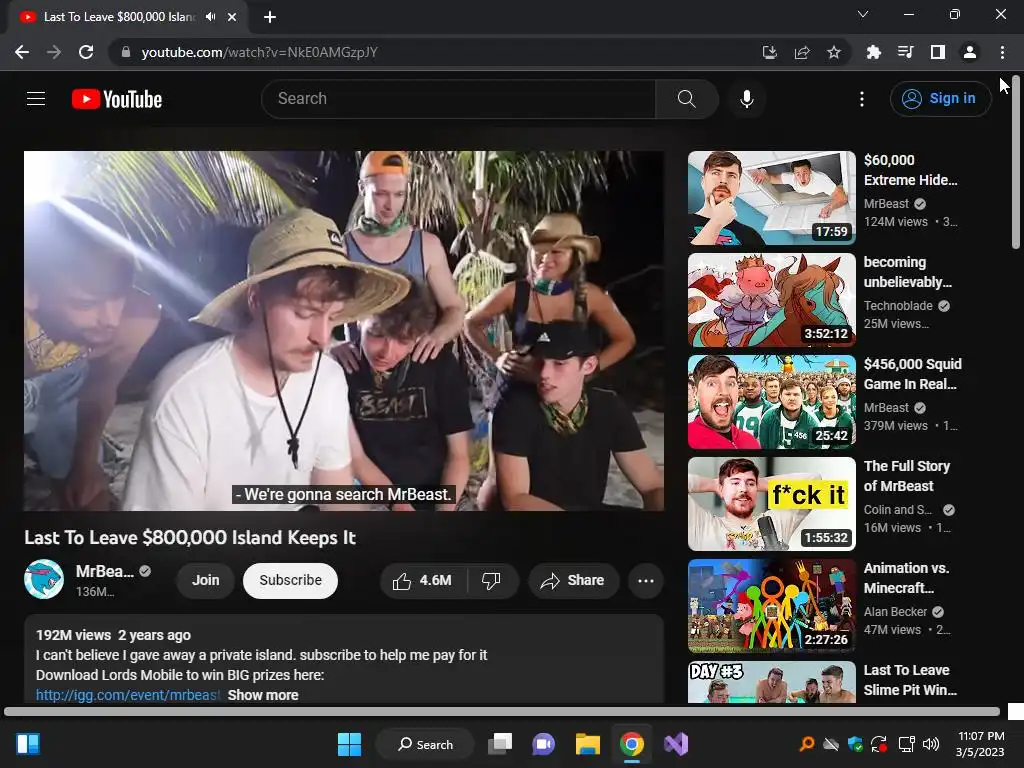The height and width of the screenshot is (768, 1024).
Task: Reload the page in Chrome
Action: coord(86,52)
